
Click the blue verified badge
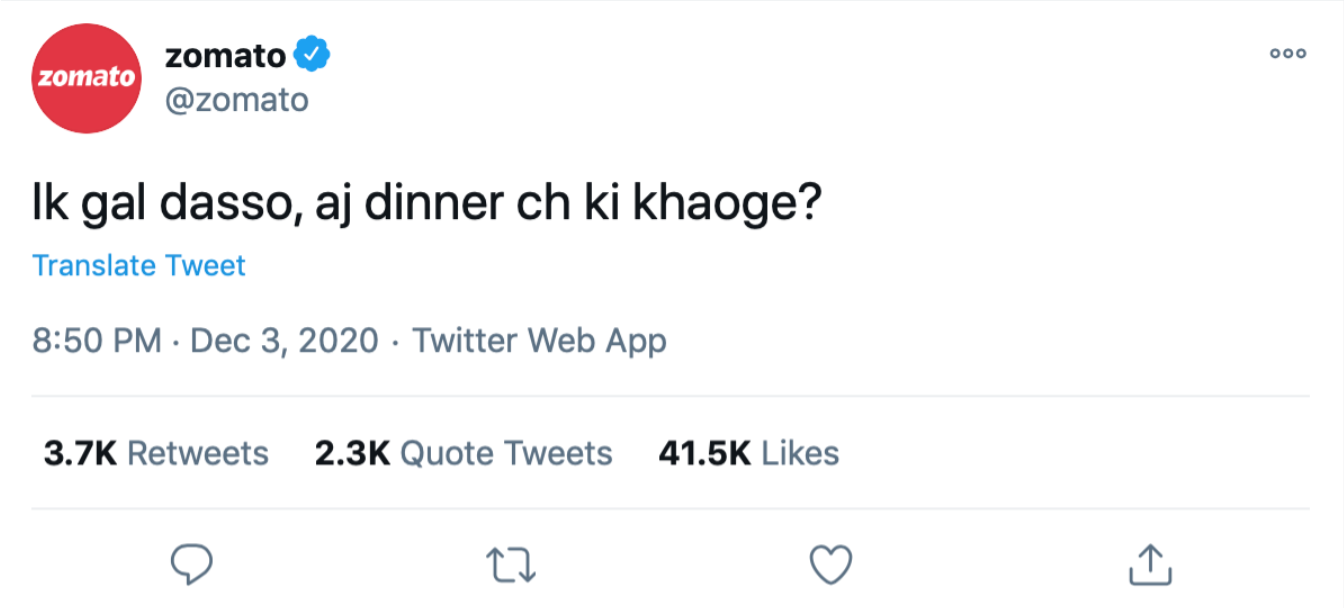313,55
